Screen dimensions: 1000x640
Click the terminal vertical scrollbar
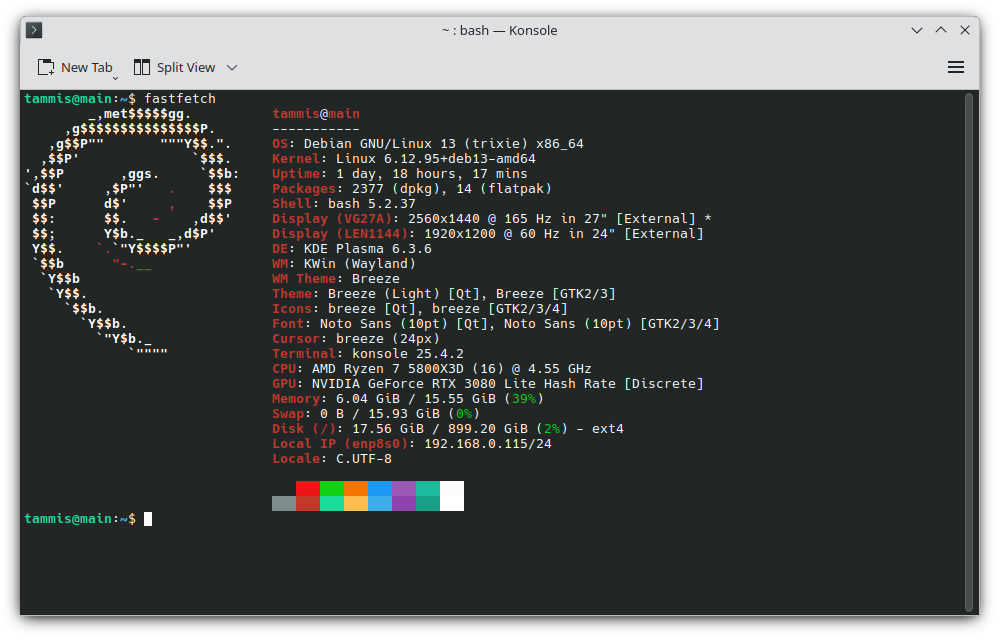(968, 352)
